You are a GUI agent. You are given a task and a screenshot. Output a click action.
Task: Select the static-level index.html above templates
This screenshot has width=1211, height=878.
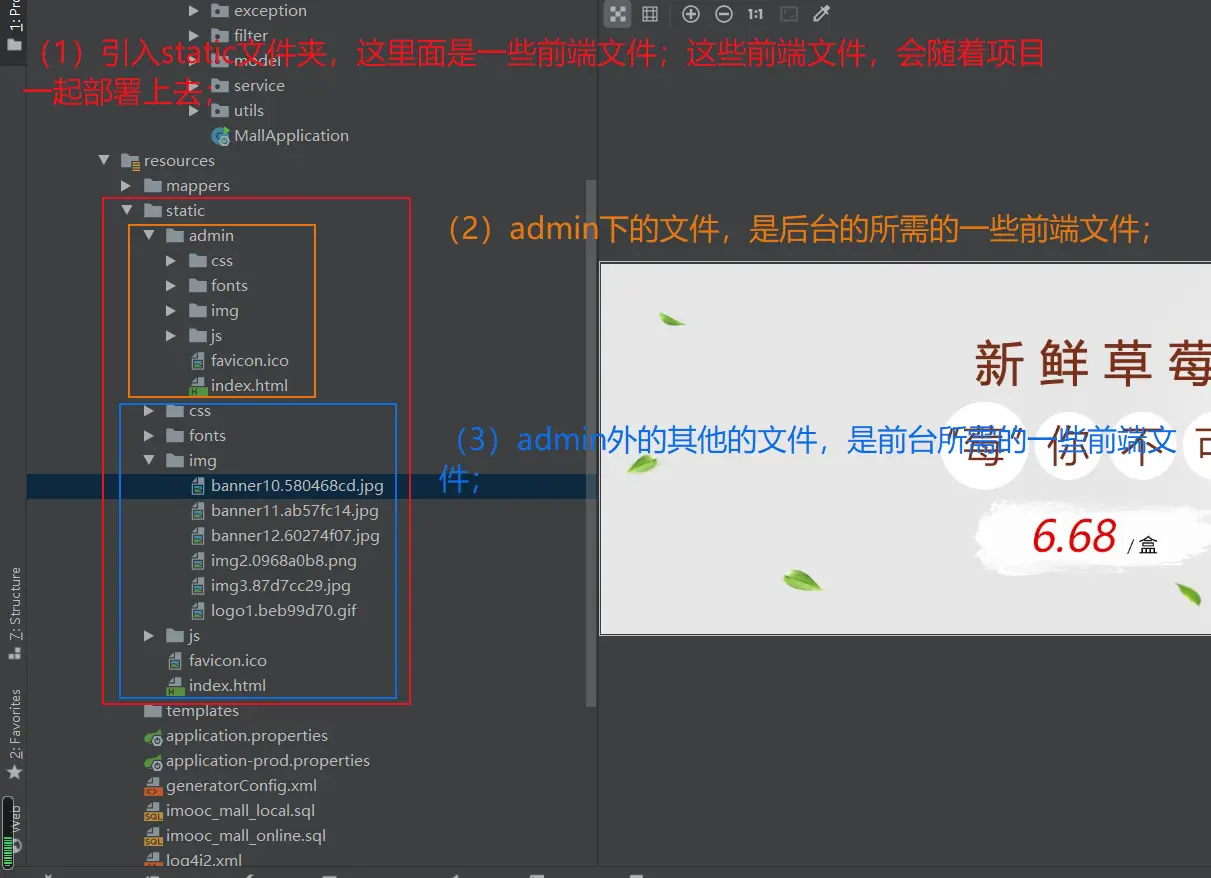tap(227, 686)
